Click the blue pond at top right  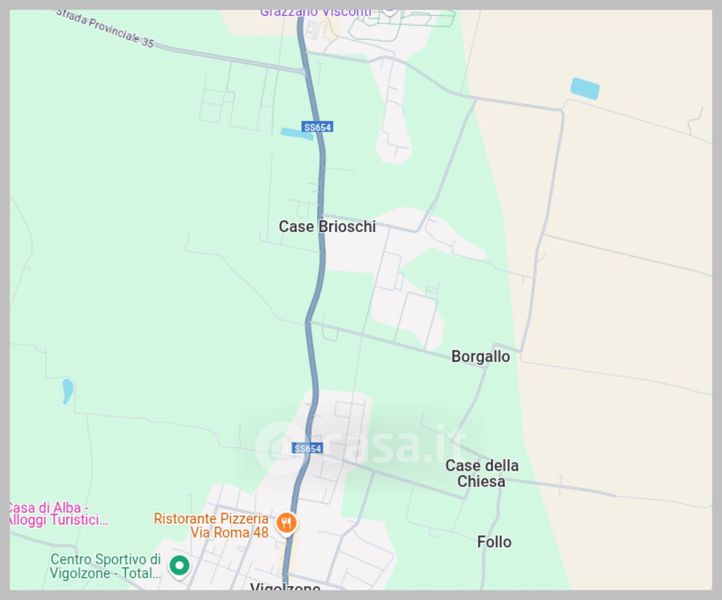[585, 88]
